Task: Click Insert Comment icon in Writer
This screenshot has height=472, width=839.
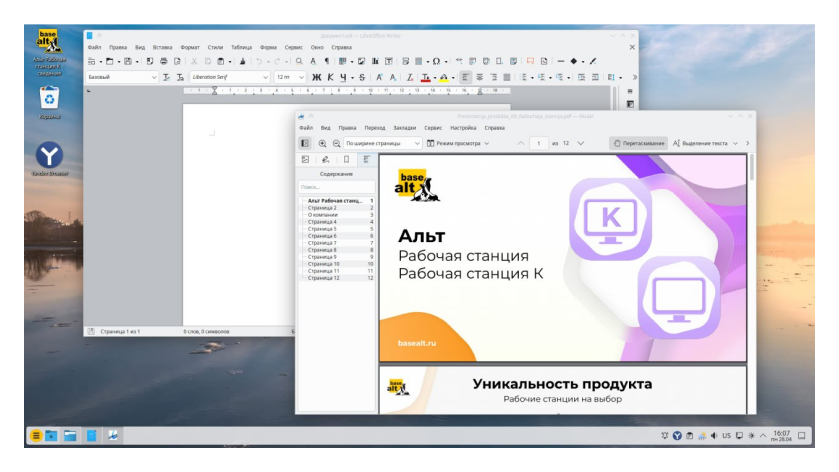Action: pyautogui.click(x=530, y=61)
